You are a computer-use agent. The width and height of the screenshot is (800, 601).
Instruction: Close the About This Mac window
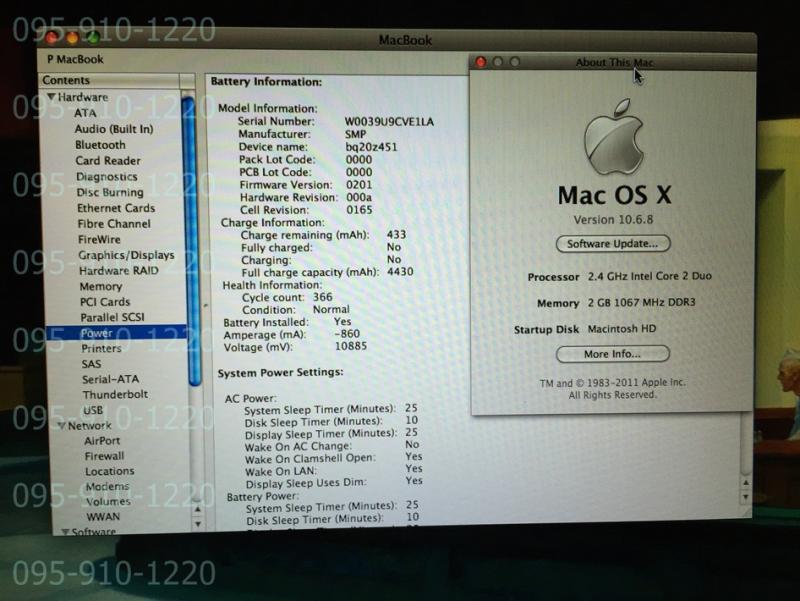(481, 62)
